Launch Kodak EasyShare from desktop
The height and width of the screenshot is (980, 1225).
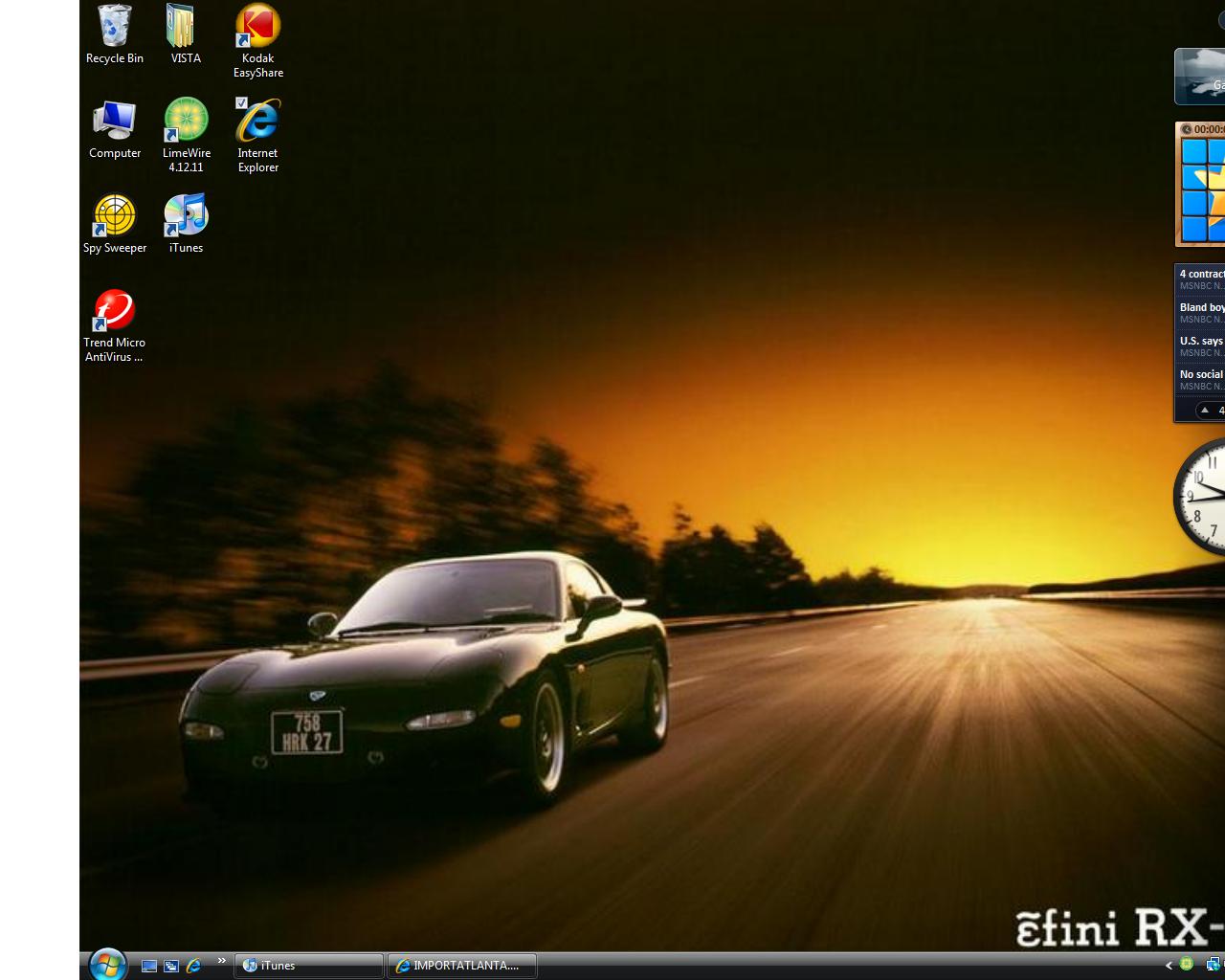click(x=257, y=29)
